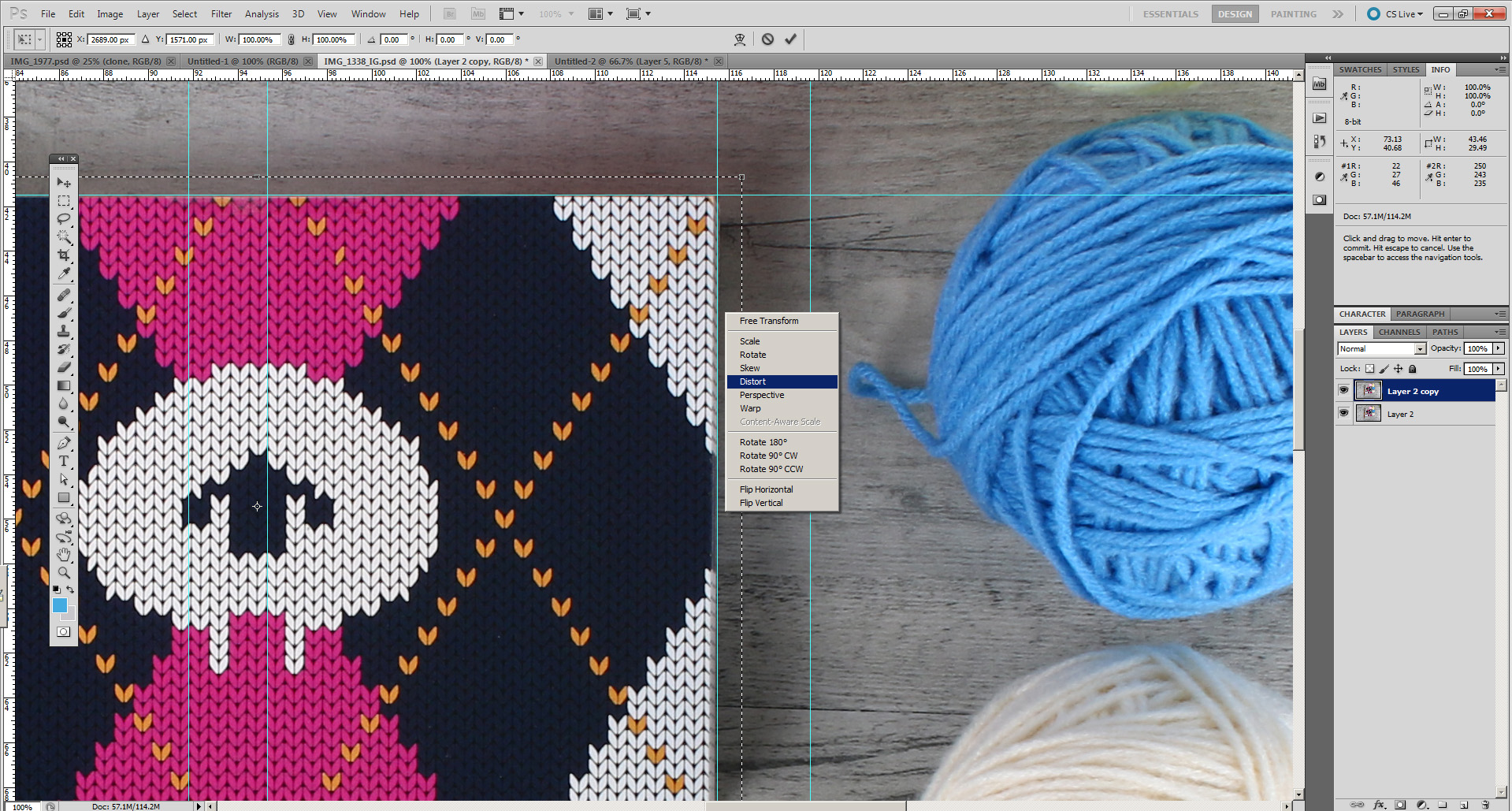Select the Eraser tool
1512x811 pixels.
pos(64,367)
